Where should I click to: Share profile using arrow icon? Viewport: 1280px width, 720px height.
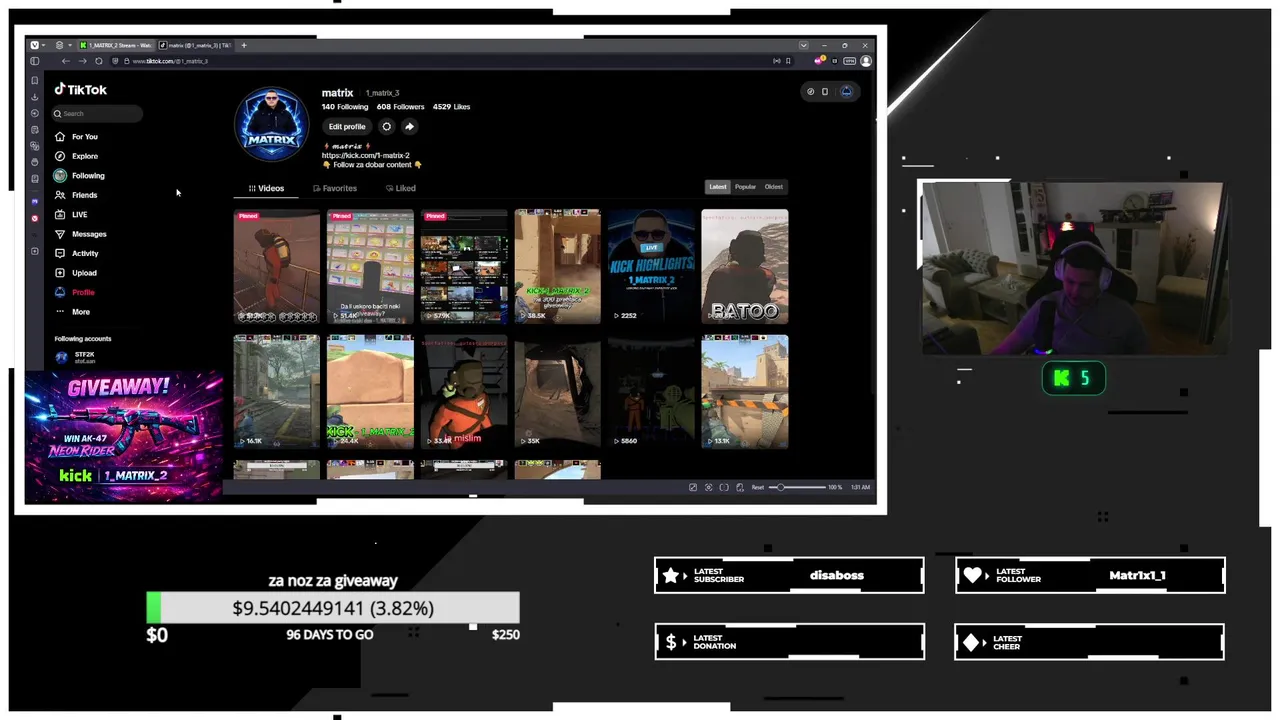point(409,126)
